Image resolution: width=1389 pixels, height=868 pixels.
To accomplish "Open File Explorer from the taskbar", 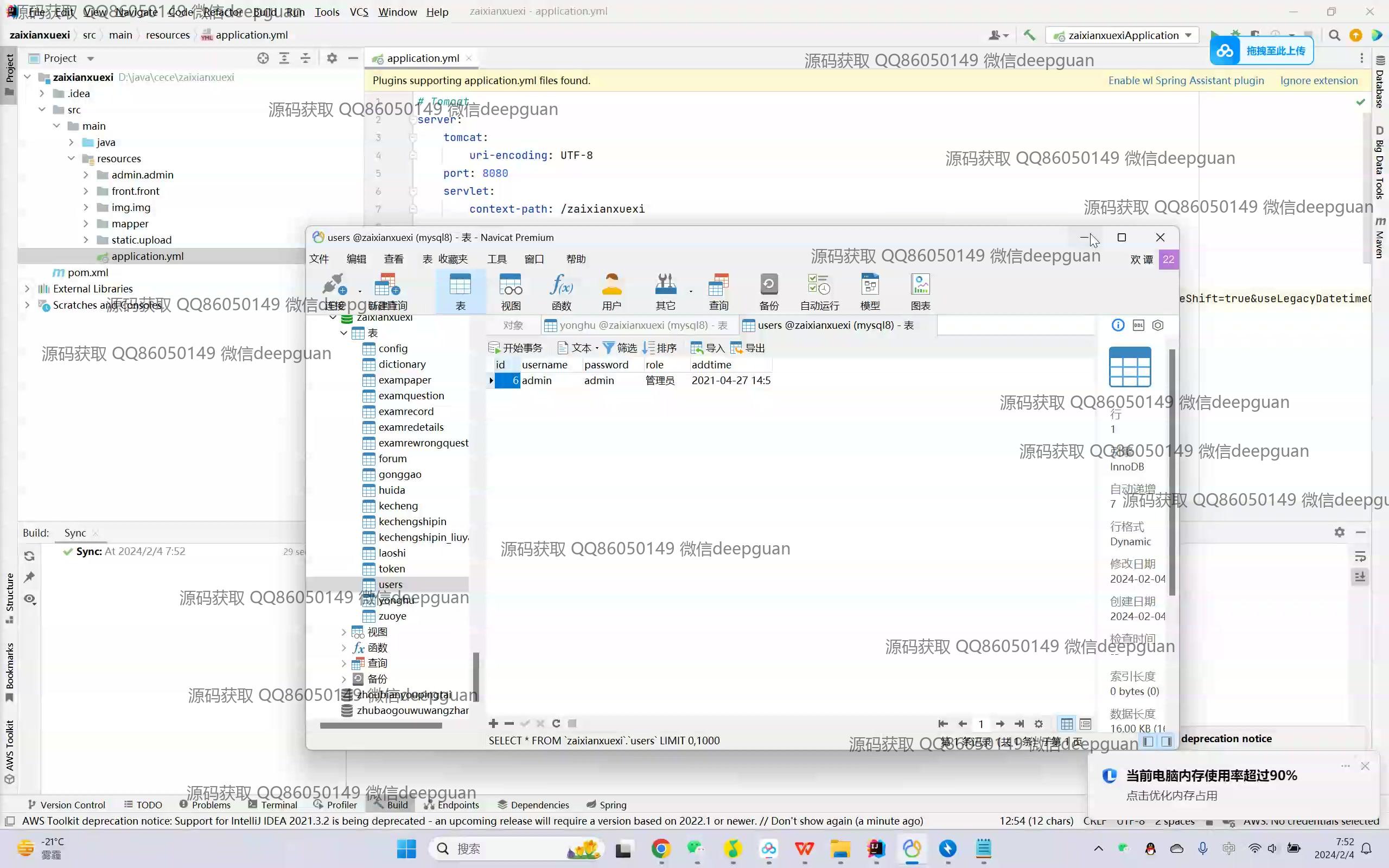I will pyautogui.click(x=840, y=848).
